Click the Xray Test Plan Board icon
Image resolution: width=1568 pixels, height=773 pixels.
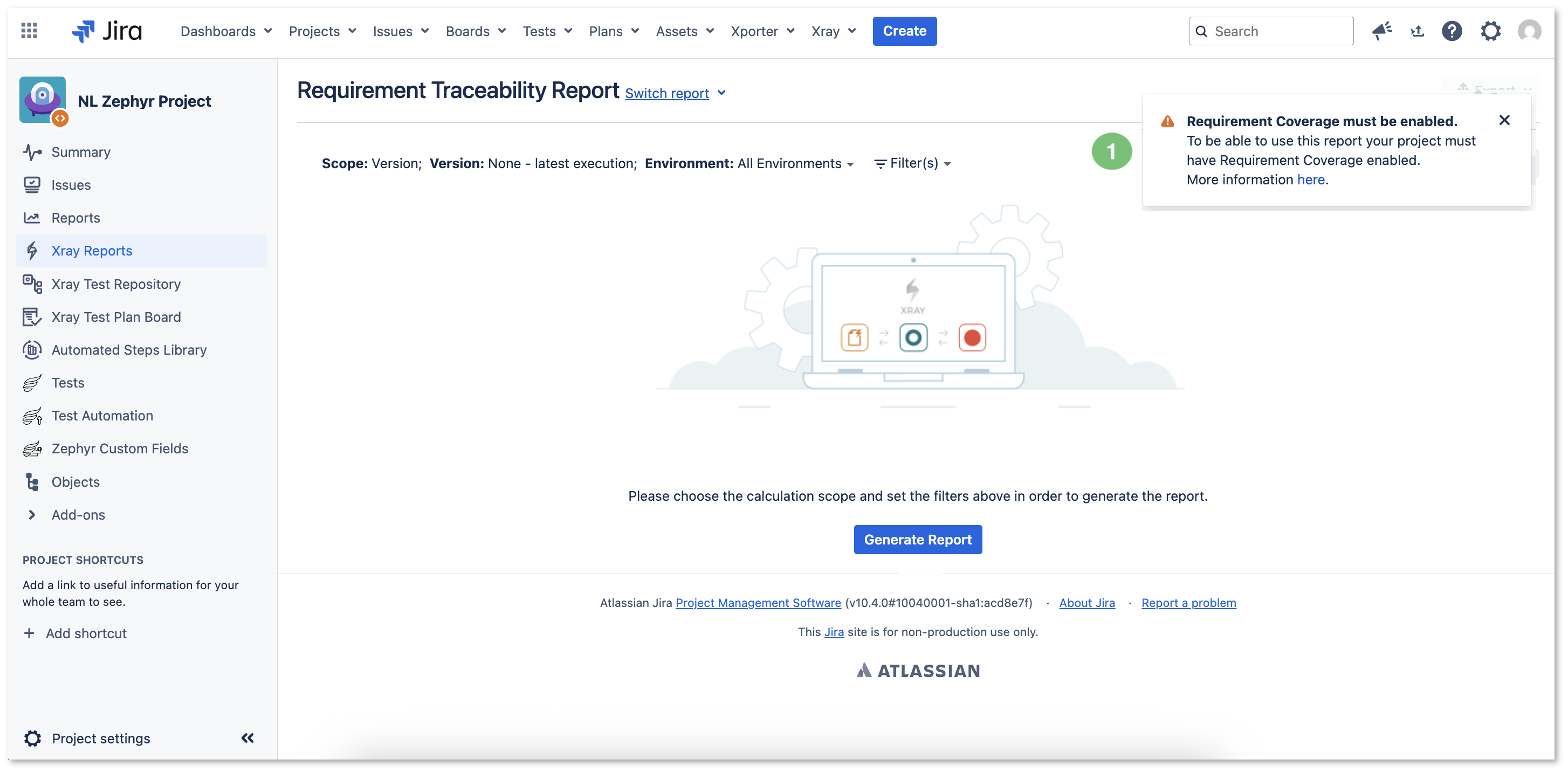[x=32, y=316]
